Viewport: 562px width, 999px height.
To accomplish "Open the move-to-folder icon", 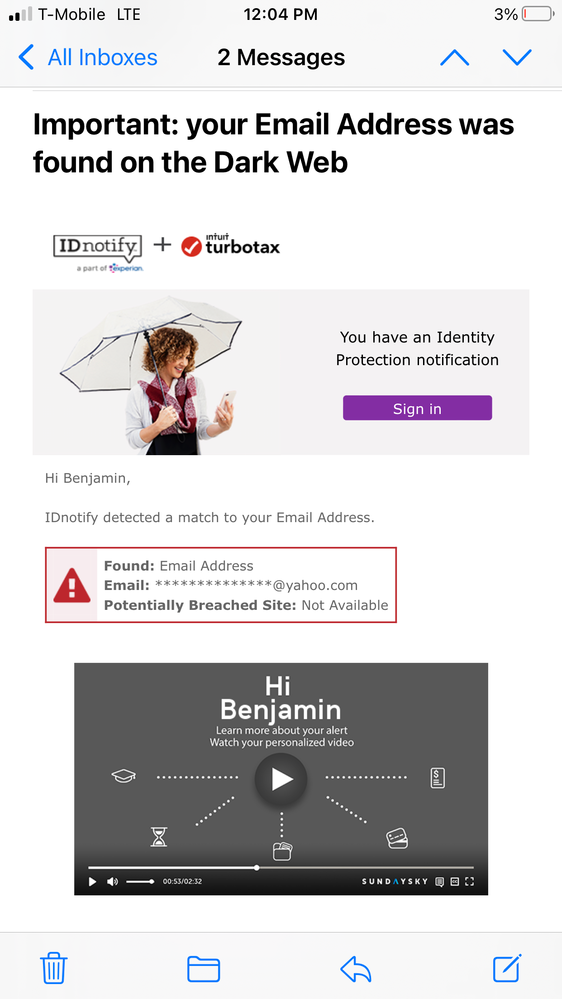I will (204, 969).
